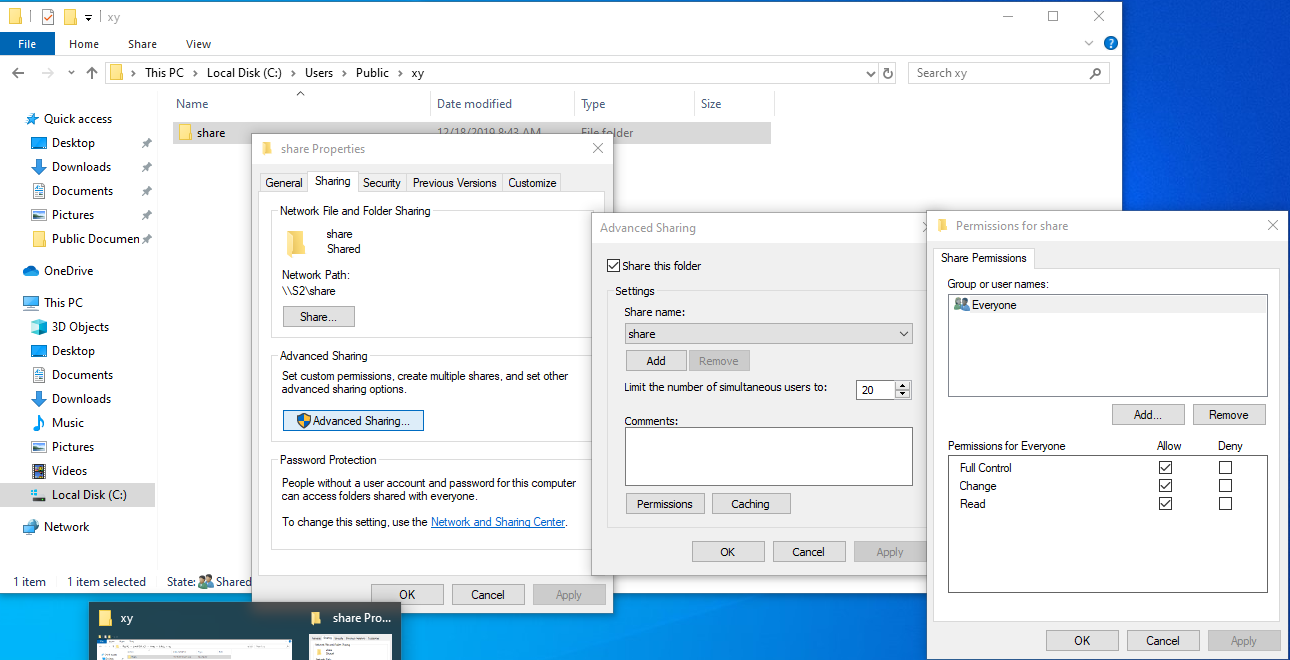The height and width of the screenshot is (660, 1290).
Task: Go up one folder level arrow
Action: pos(92,73)
